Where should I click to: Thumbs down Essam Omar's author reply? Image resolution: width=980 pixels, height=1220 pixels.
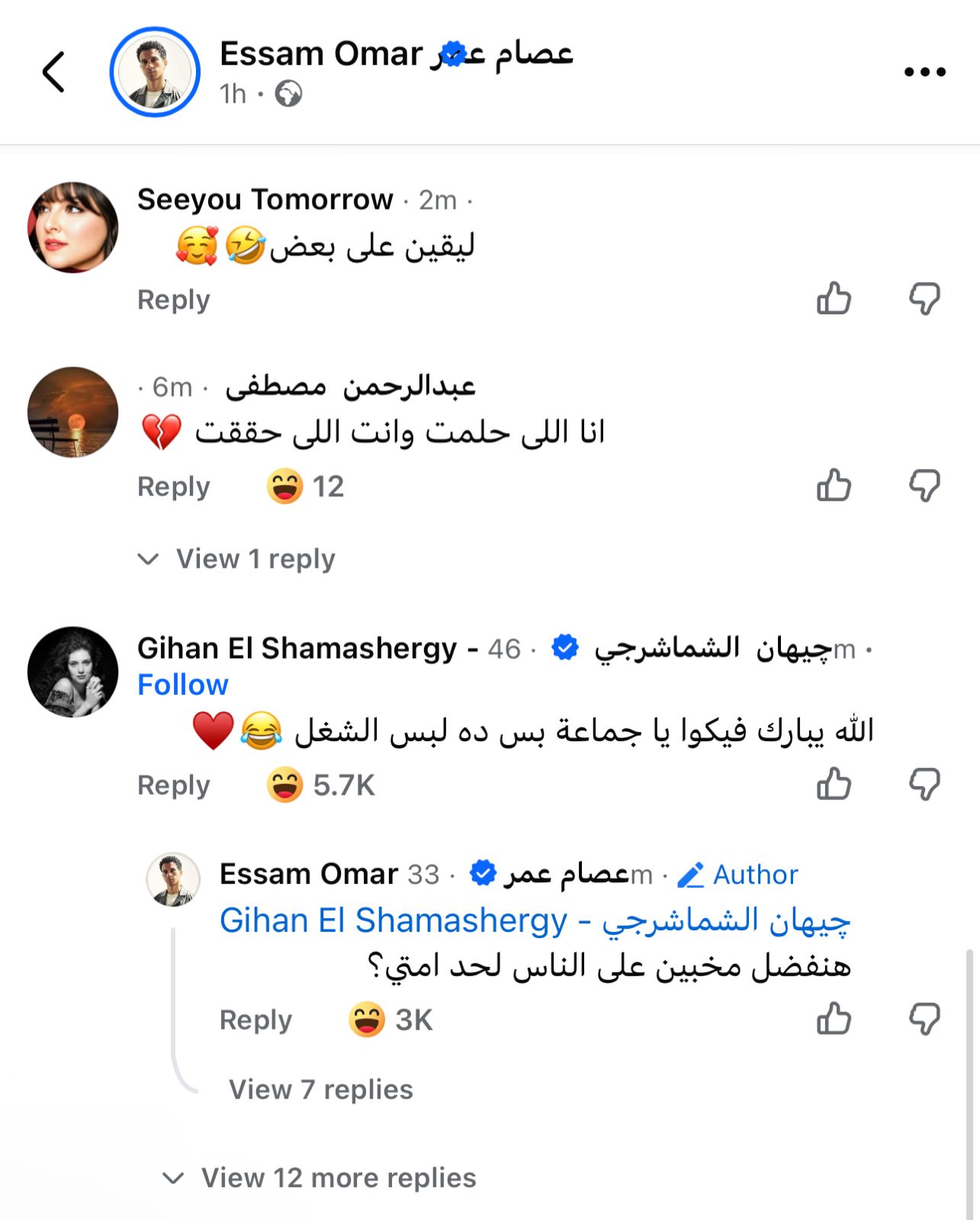tap(924, 1019)
